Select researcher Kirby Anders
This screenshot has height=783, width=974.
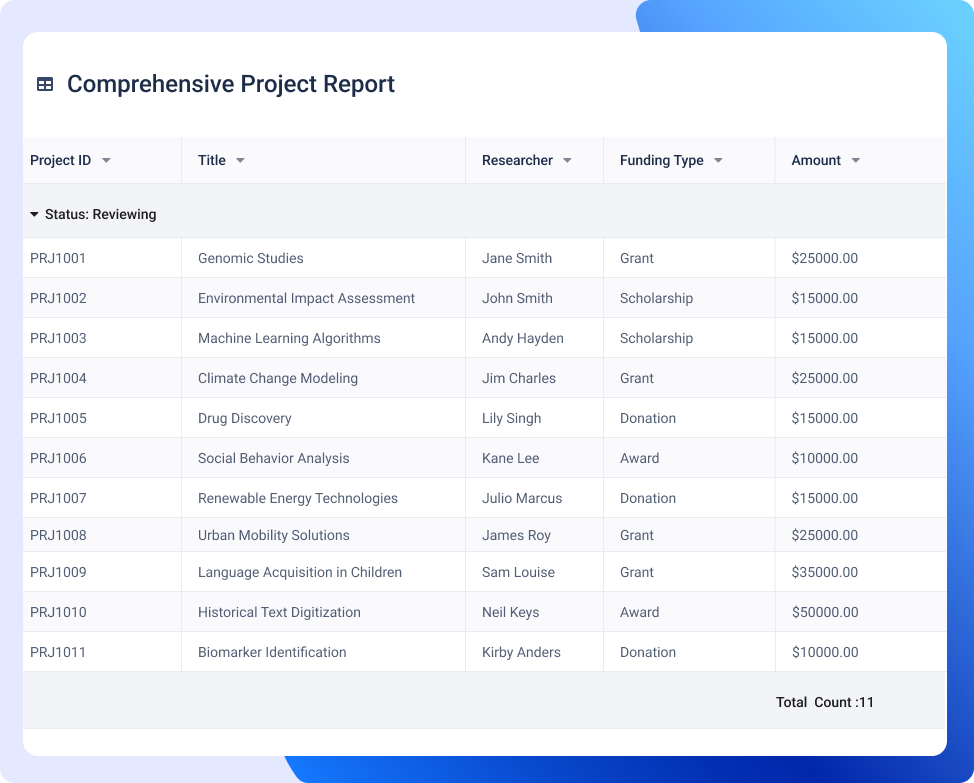(x=521, y=653)
